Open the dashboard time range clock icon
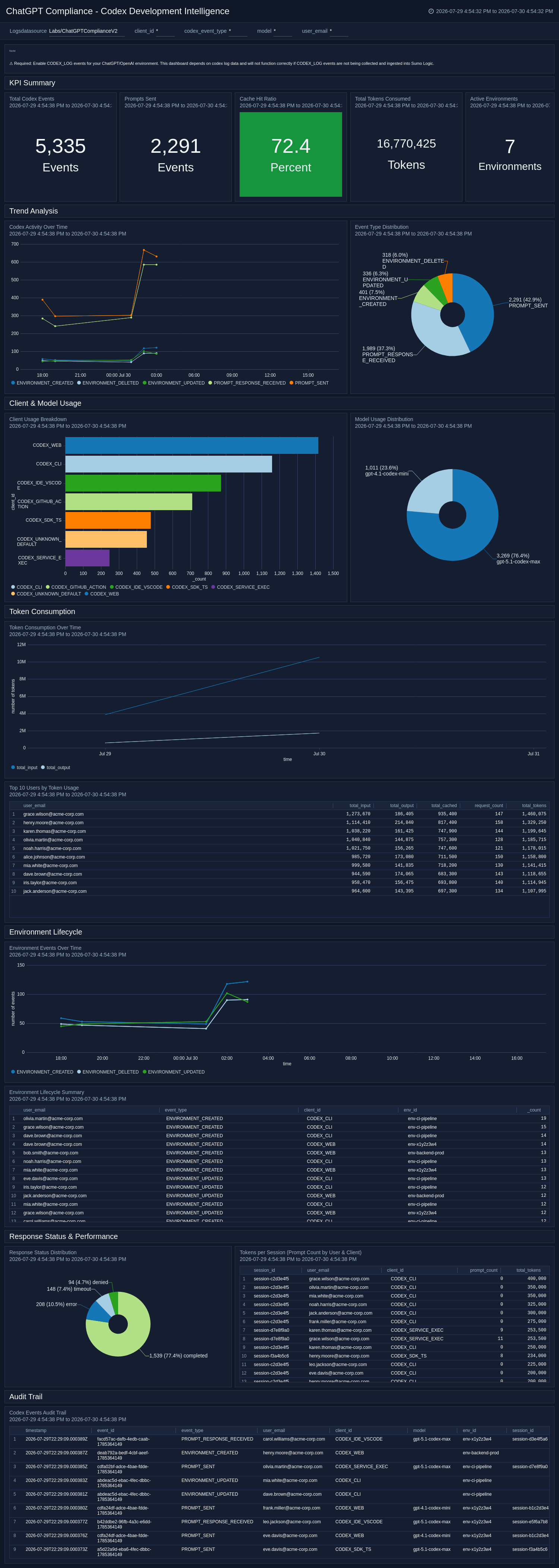Screen dimensions: 559x1568 coord(431,11)
